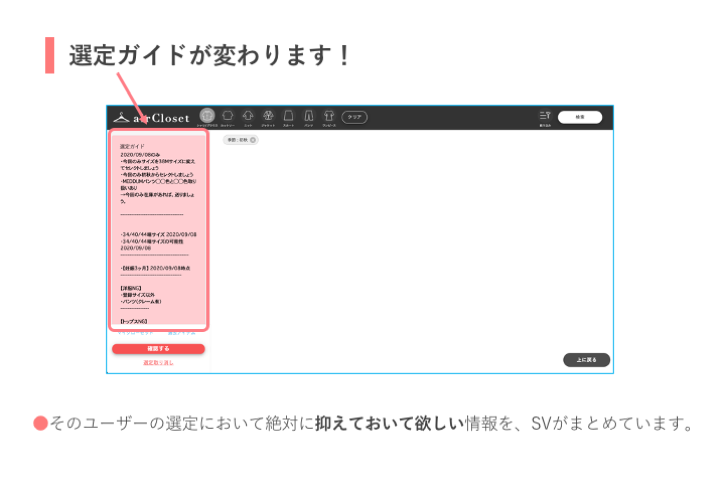Open the left tab below the guide panel
Screen dimensions: 720x498
134,332
